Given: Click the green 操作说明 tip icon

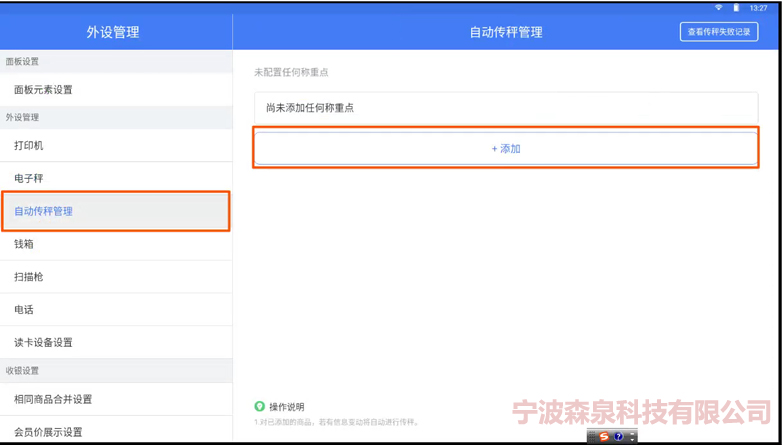Looking at the screenshot, I should [260, 407].
